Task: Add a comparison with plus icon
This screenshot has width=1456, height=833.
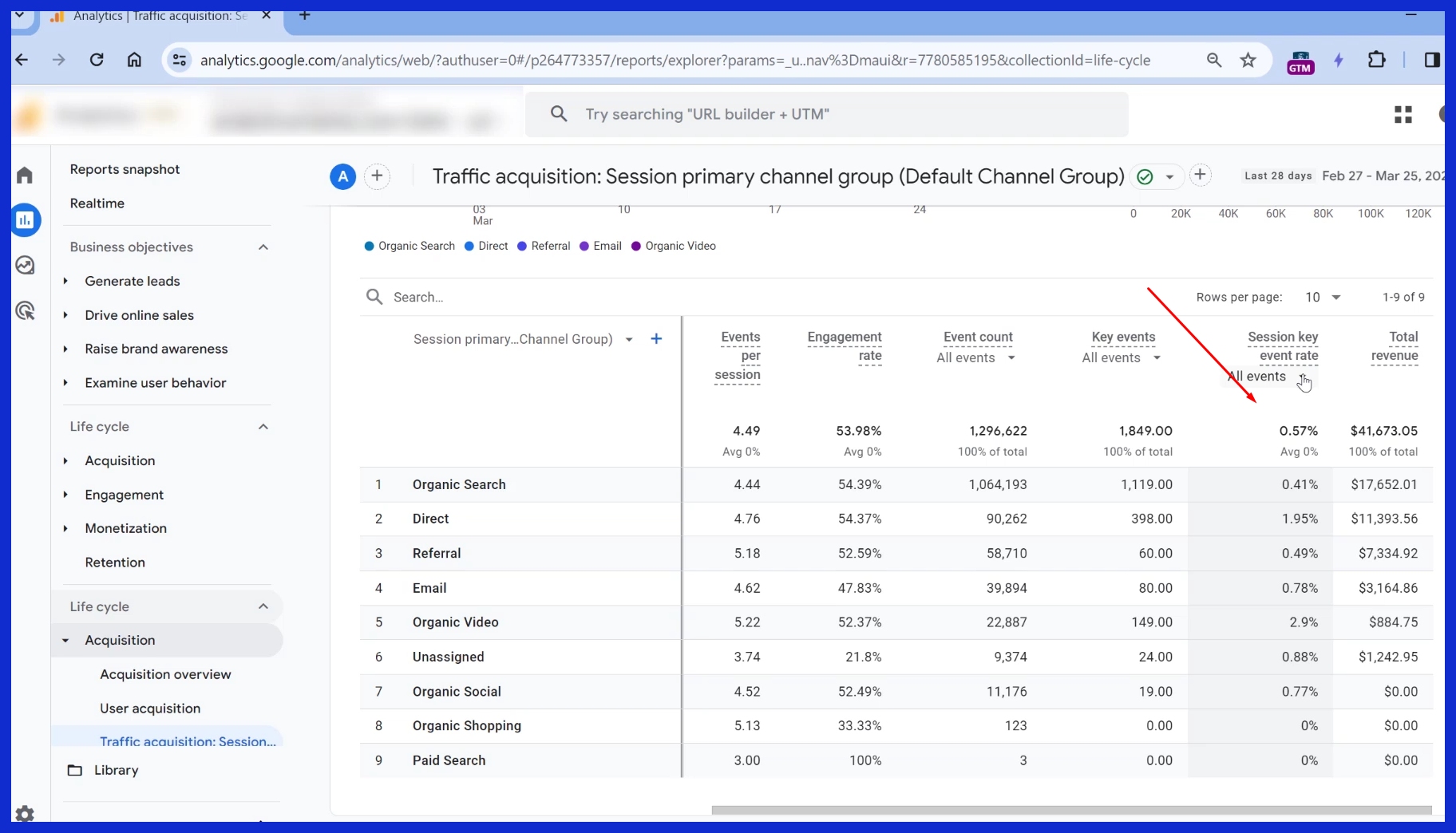Action: pos(377,176)
